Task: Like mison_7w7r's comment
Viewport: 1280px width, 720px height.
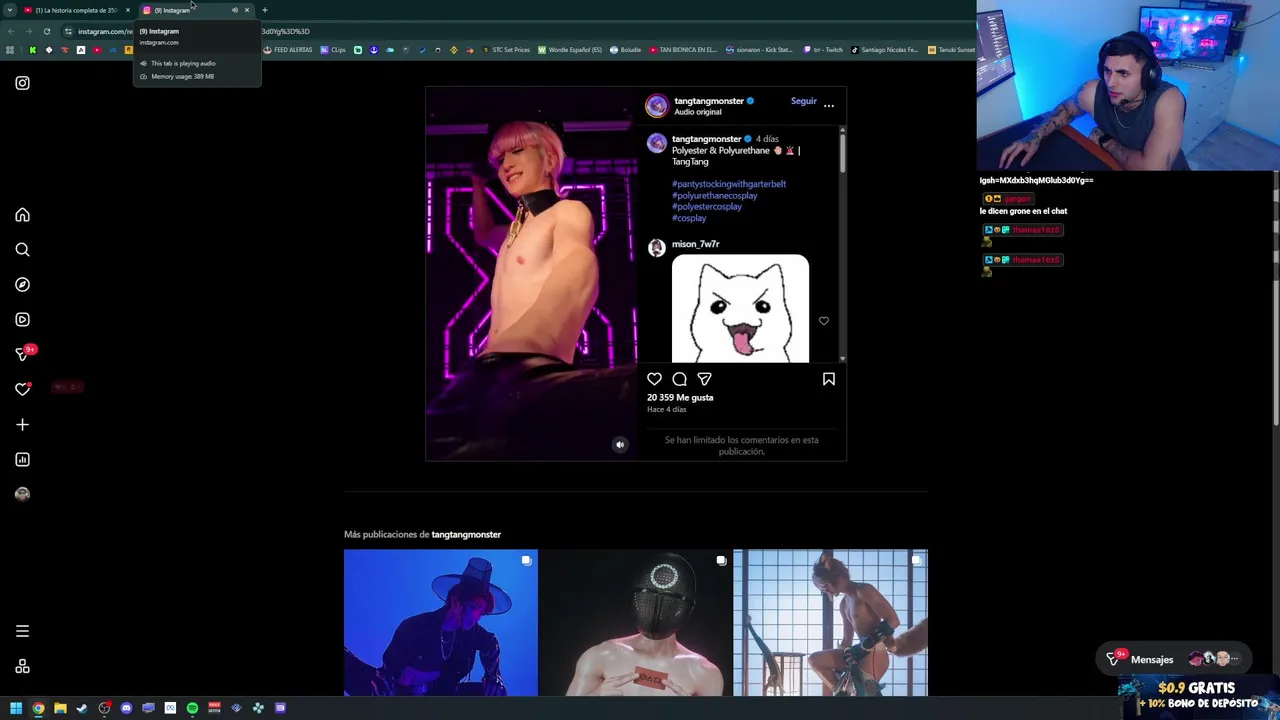Action: (x=823, y=321)
